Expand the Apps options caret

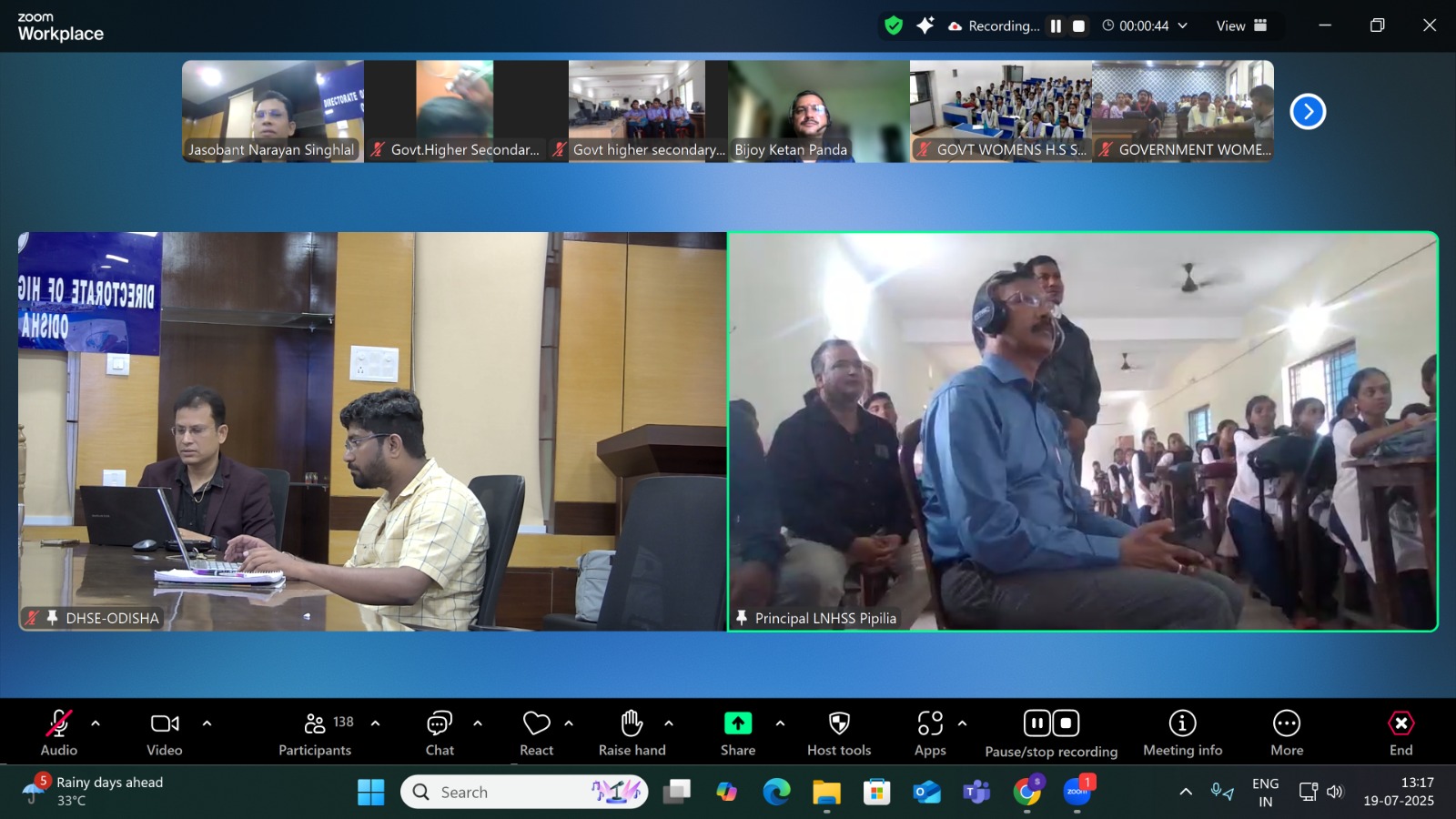(x=962, y=723)
